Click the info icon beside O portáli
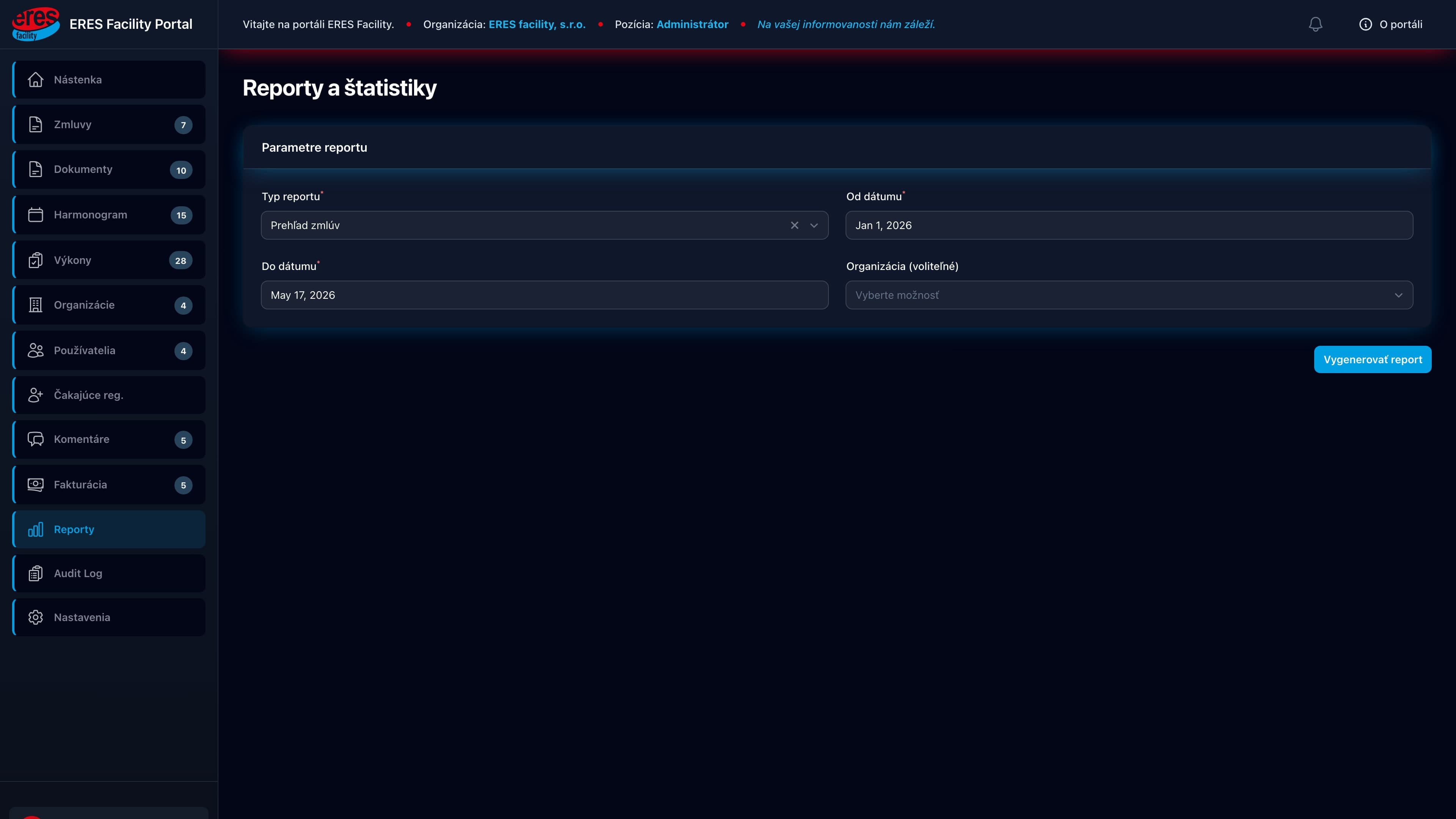 click(1365, 24)
